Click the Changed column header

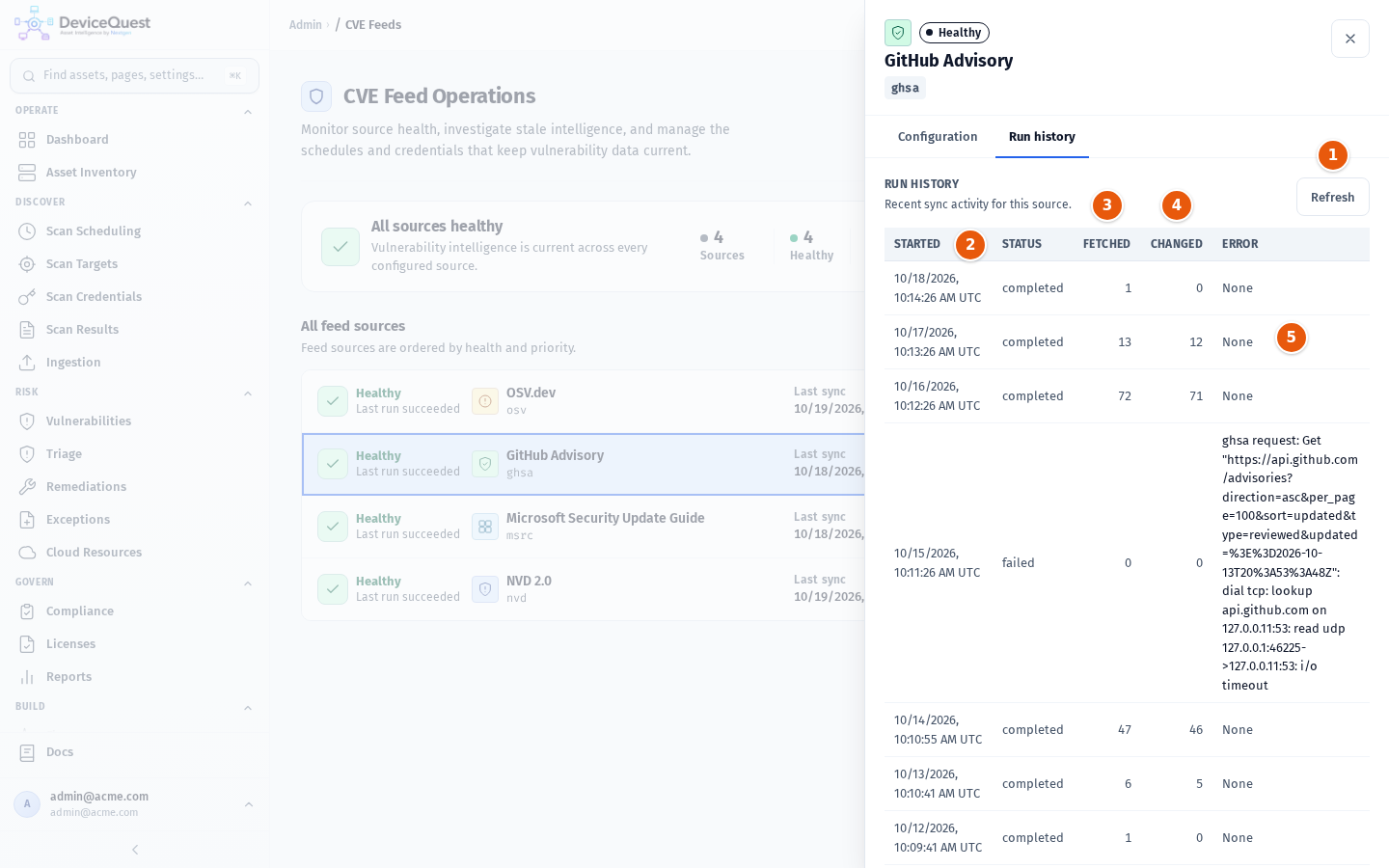(1176, 244)
